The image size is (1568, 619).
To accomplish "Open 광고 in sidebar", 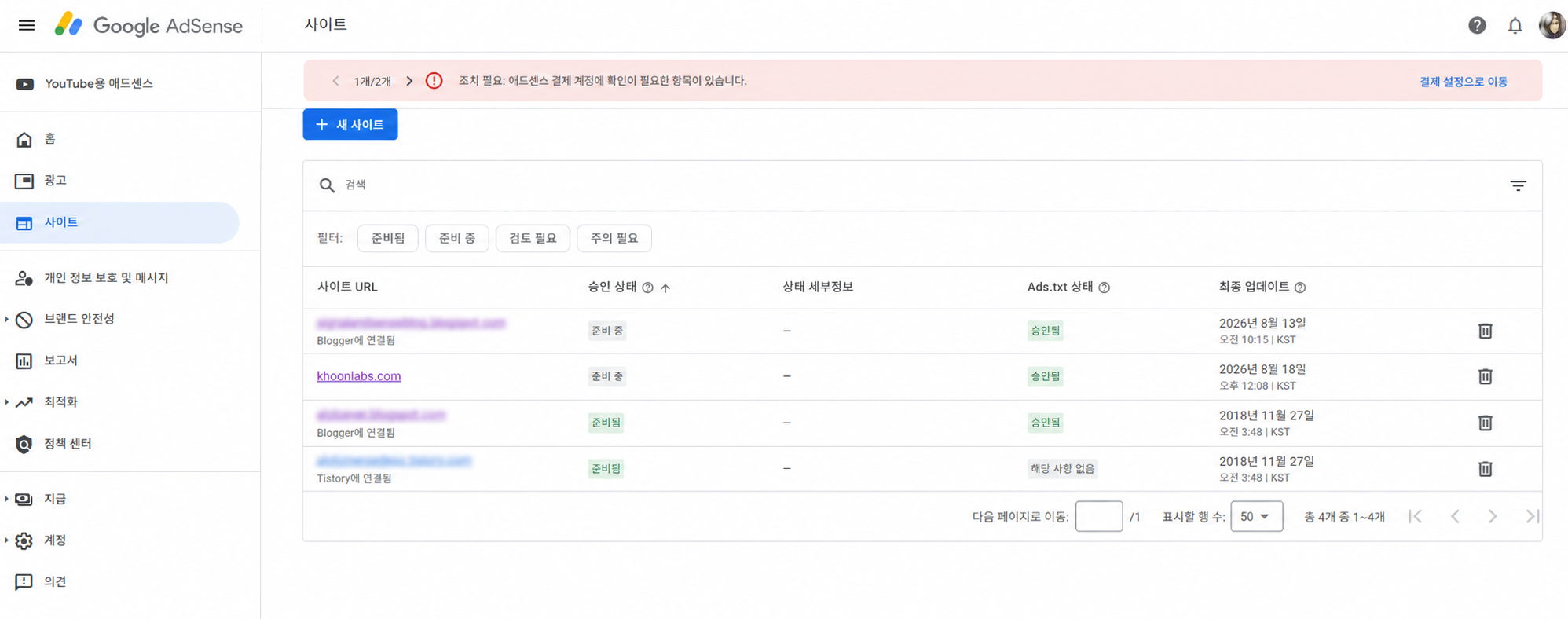I will click(x=119, y=181).
